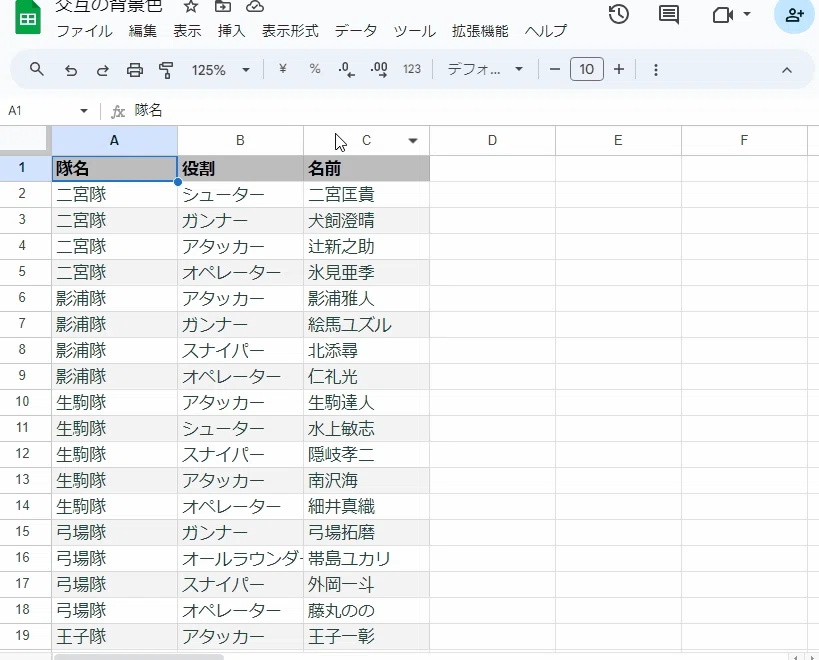Open the 拡張機能 menu
Viewport: 819px width, 660px height.
(x=480, y=31)
